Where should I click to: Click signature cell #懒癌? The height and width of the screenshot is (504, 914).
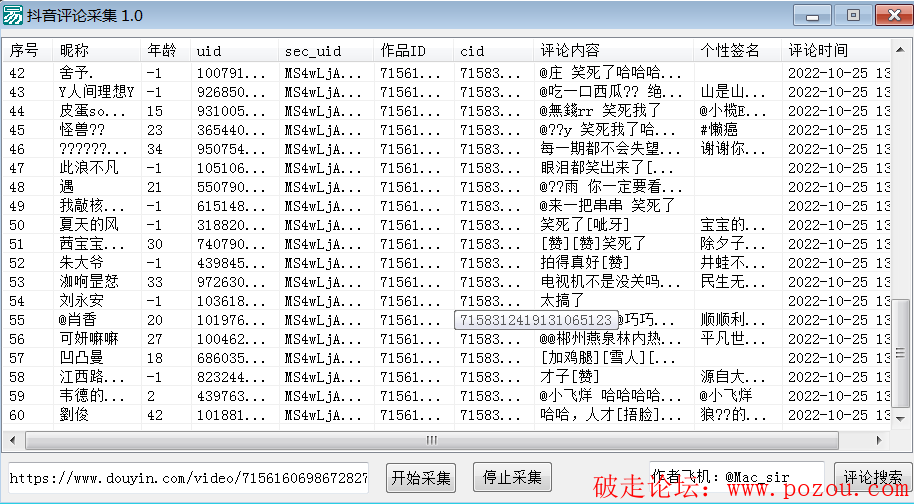coord(719,130)
